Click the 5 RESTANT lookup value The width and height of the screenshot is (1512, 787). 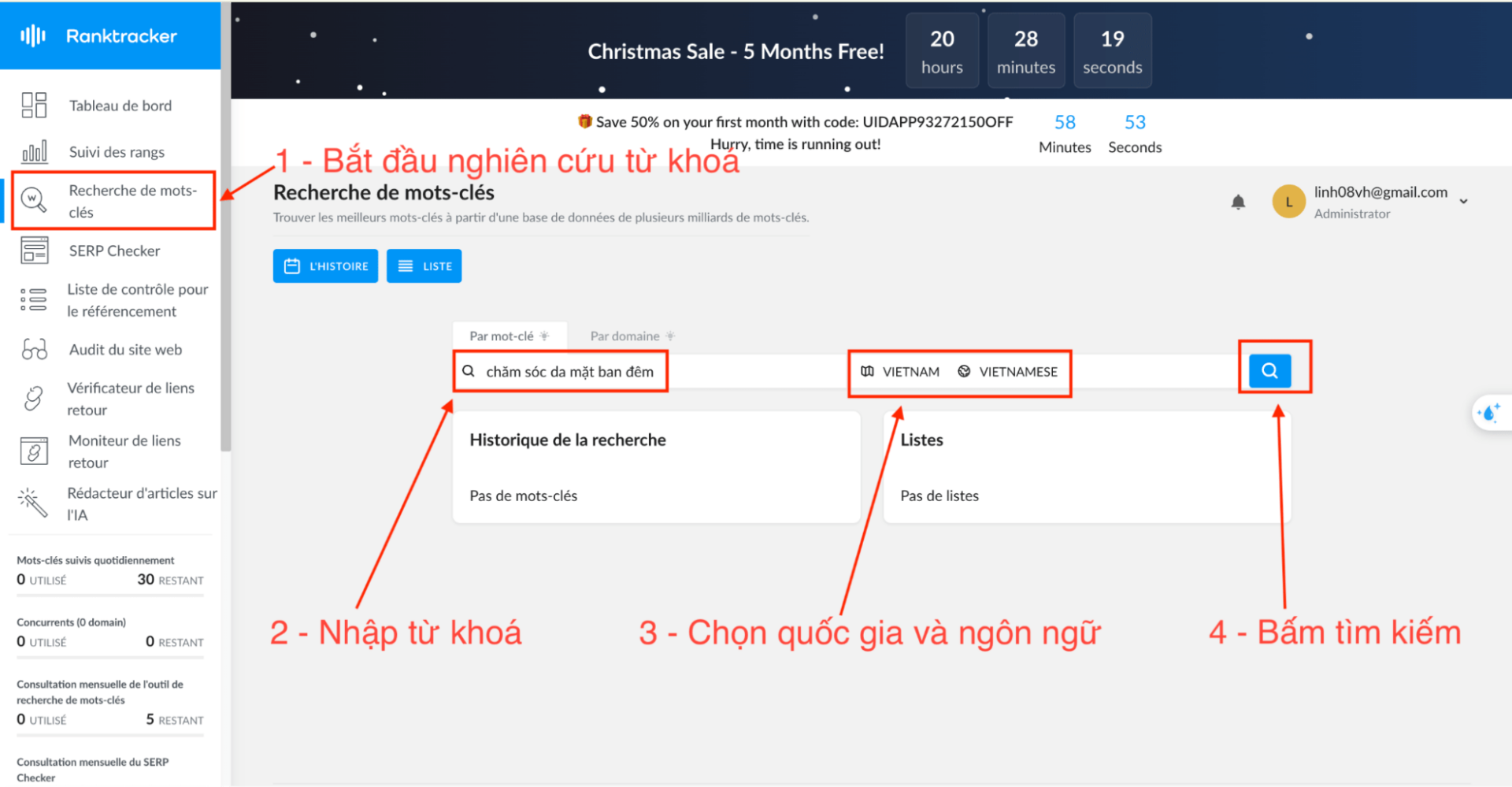(x=174, y=720)
